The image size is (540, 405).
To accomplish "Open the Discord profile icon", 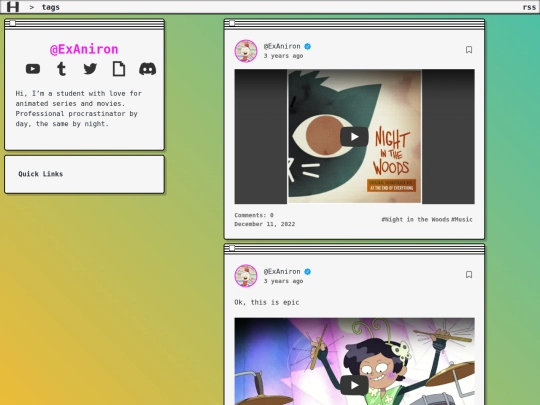I will point(147,69).
